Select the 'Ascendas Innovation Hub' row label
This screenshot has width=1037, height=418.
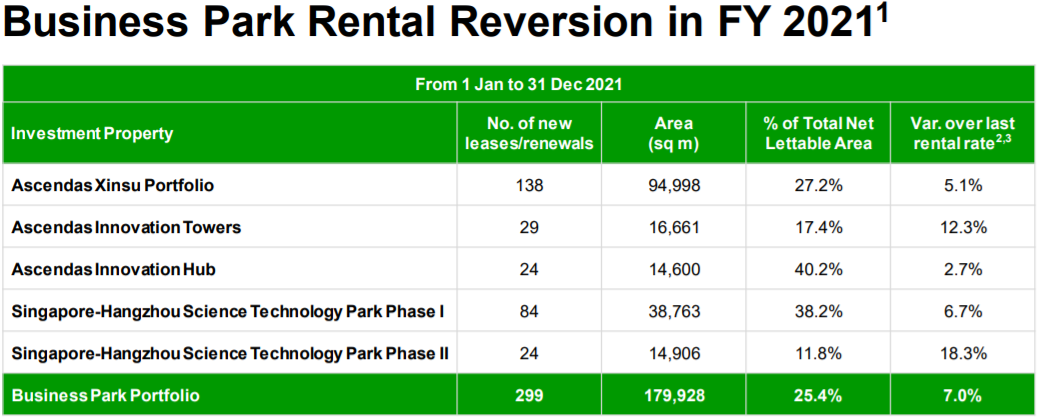113,270
